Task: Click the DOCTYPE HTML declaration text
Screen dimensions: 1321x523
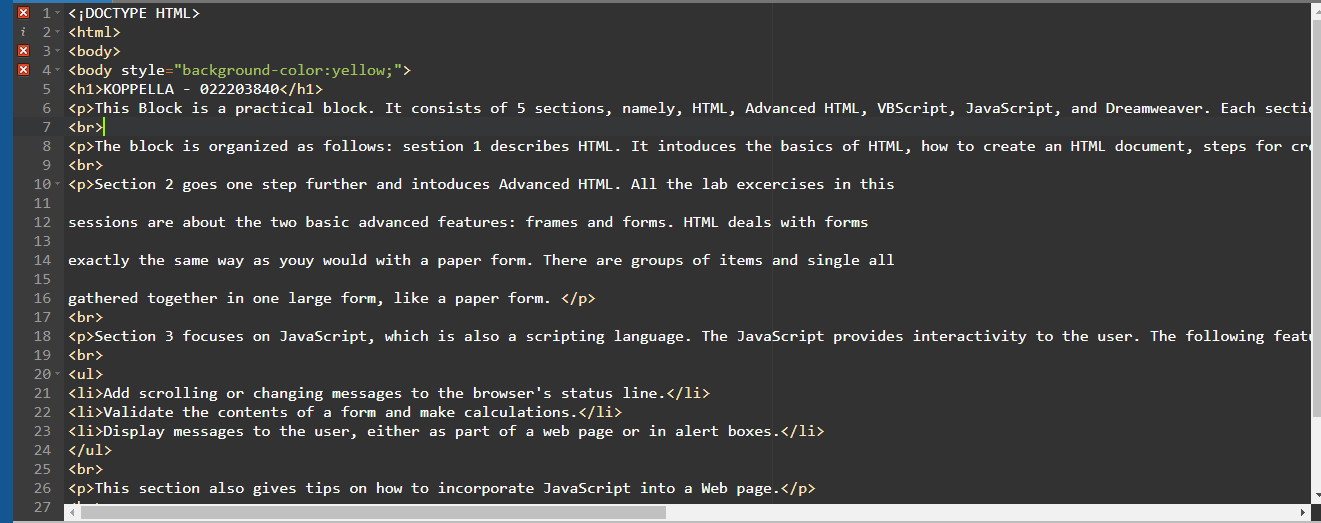Action: 134,13
